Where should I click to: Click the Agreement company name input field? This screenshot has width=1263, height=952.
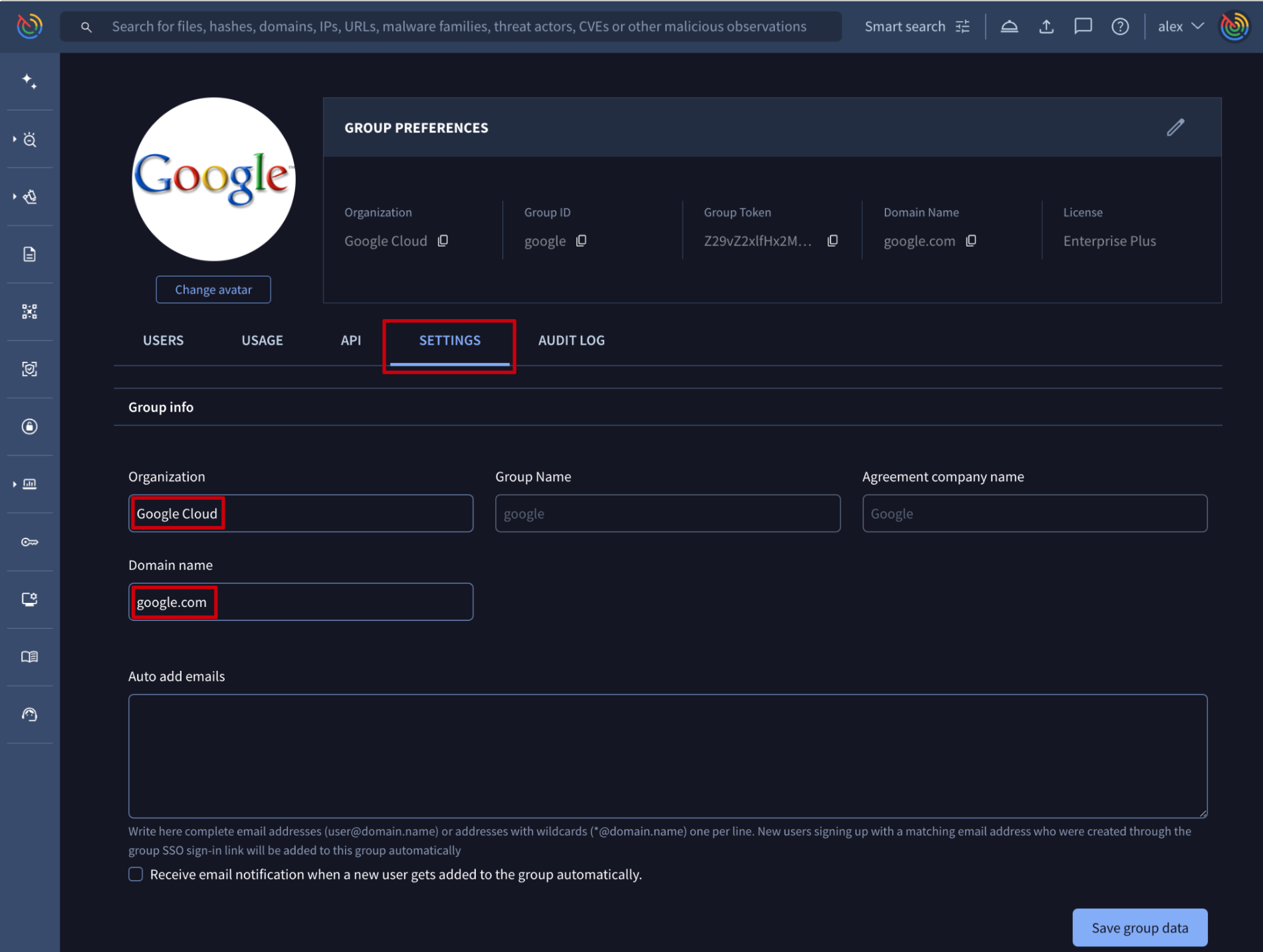pyautogui.click(x=1034, y=513)
